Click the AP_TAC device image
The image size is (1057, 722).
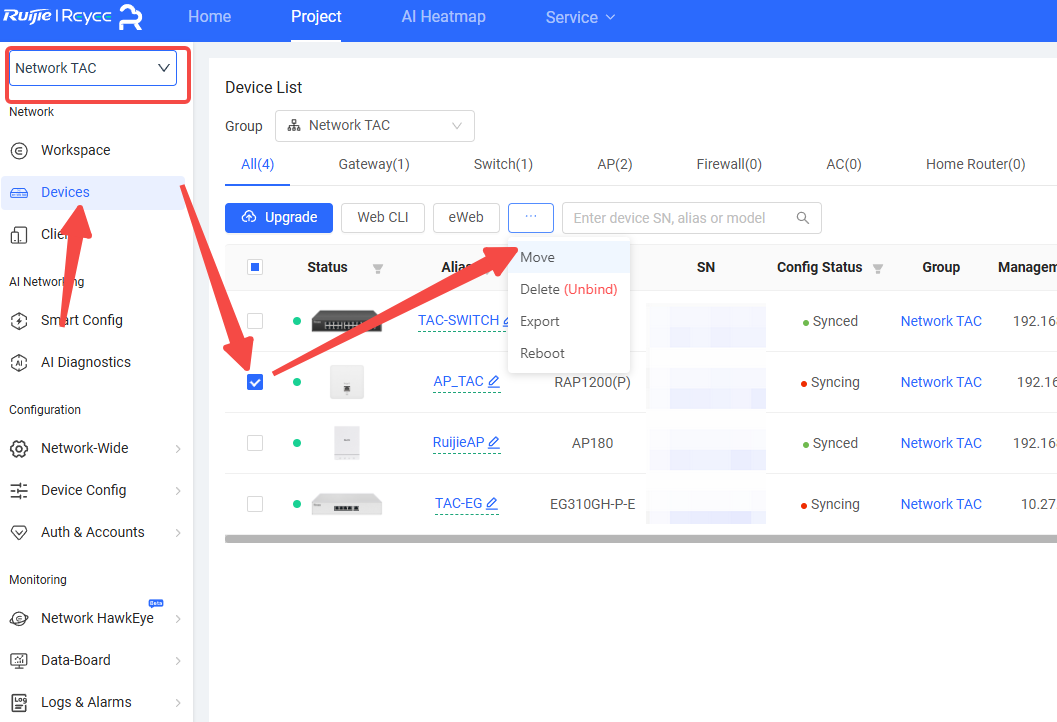pyautogui.click(x=346, y=382)
